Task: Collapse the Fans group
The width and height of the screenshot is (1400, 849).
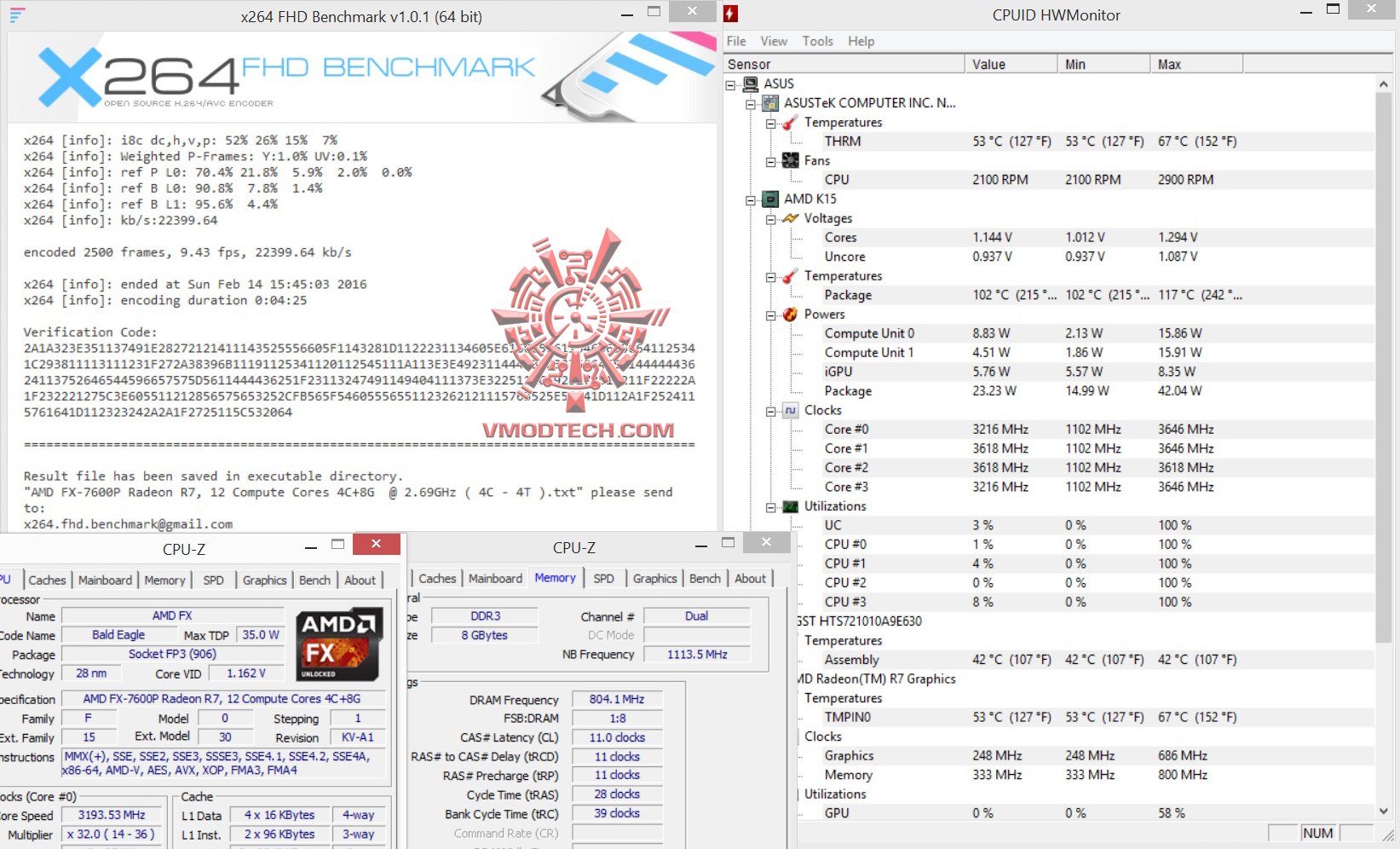Action: (x=770, y=161)
